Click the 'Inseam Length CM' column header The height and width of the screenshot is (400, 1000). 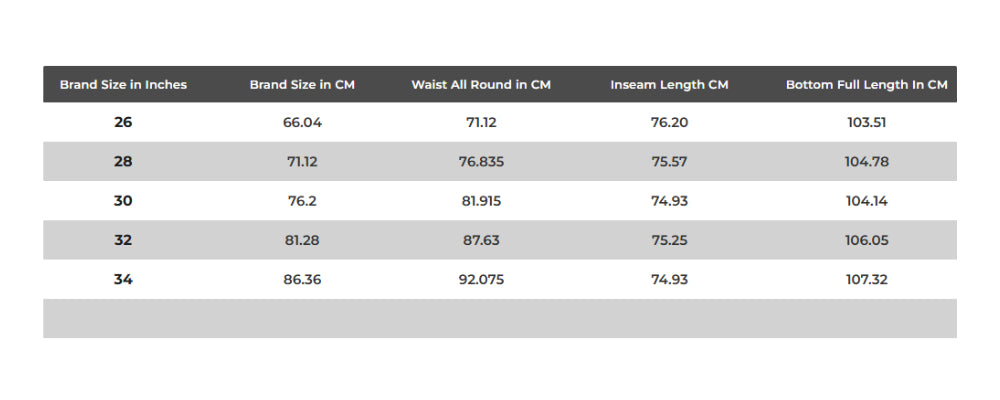[669, 85]
